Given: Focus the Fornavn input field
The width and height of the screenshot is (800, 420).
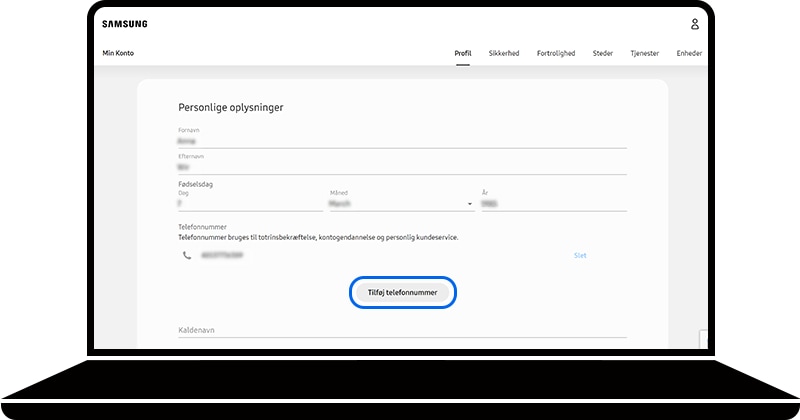Looking at the screenshot, I should [402, 141].
